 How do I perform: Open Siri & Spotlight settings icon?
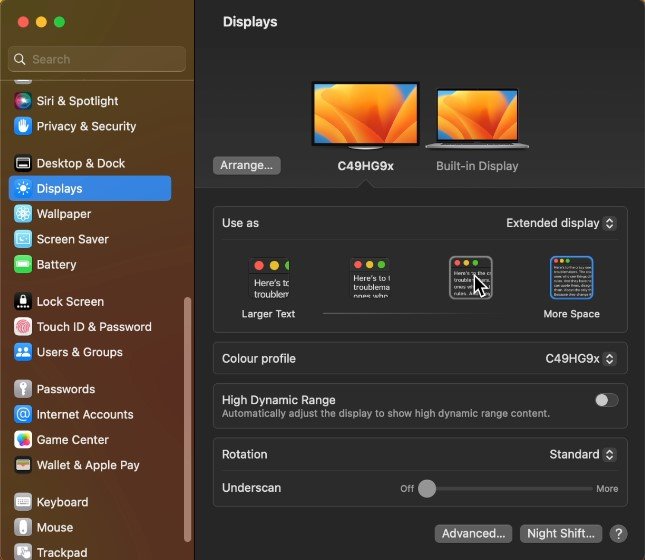[x=23, y=101]
